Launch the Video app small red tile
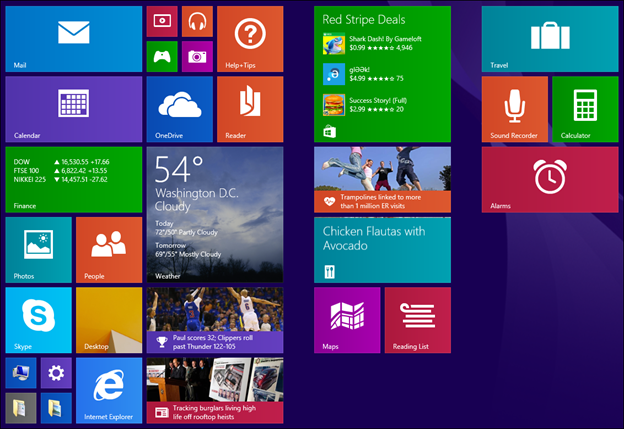The width and height of the screenshot is (624, 429). click(x=162, y=21)
